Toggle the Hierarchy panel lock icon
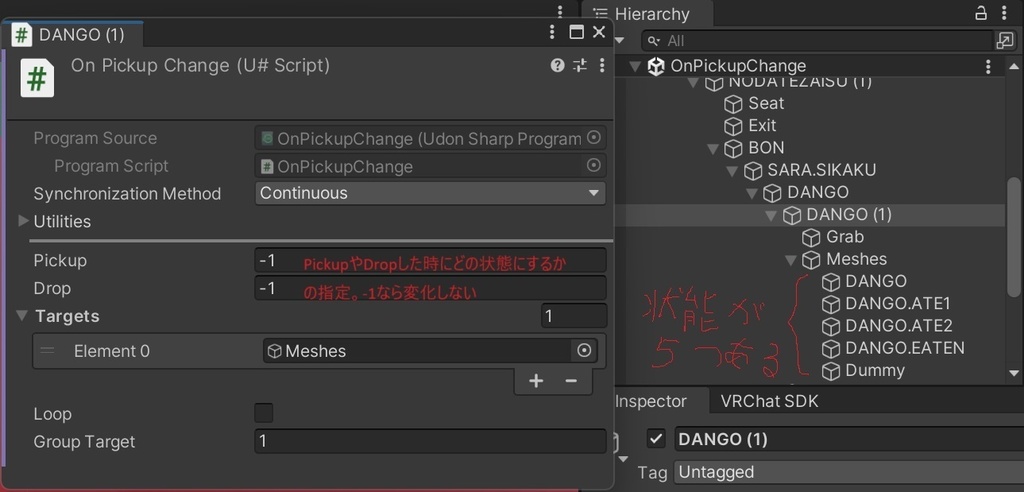The height and width of the screenshot is (492, 1024). click(x=981, y=13)
